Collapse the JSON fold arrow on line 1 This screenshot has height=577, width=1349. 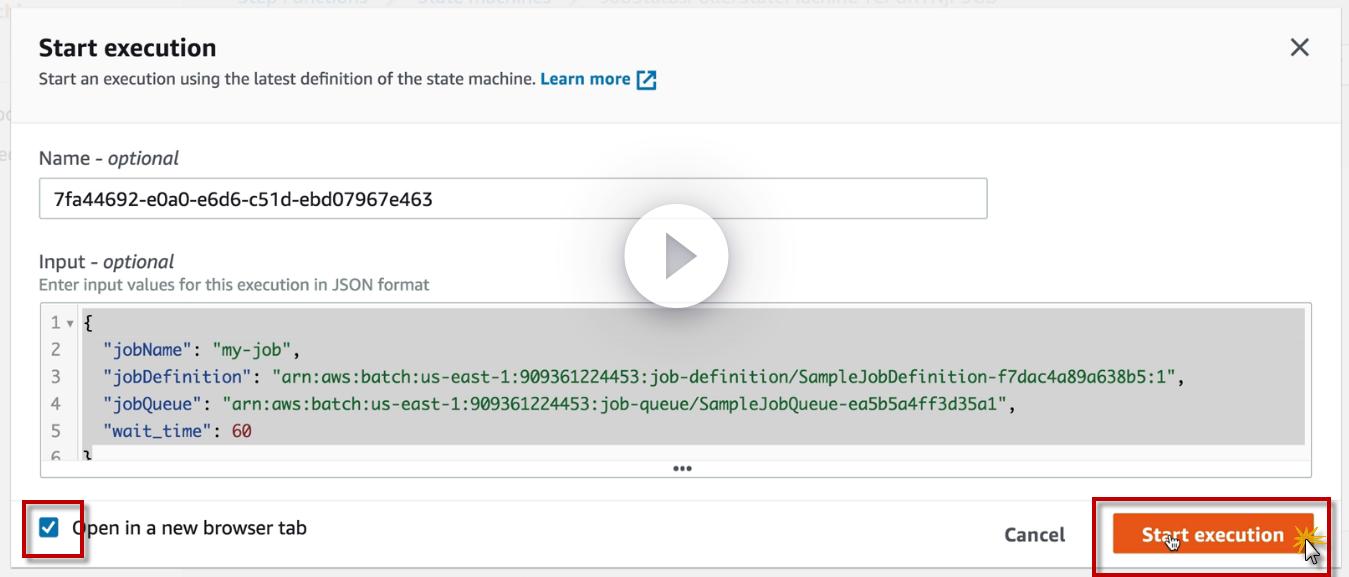[70, 323]
